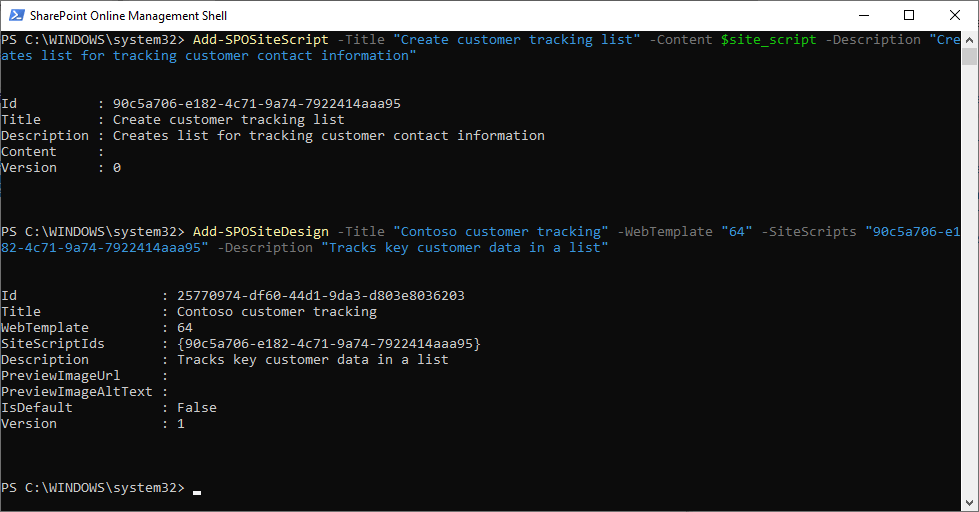Click the IsDefault value False

[x=197, y=408]
